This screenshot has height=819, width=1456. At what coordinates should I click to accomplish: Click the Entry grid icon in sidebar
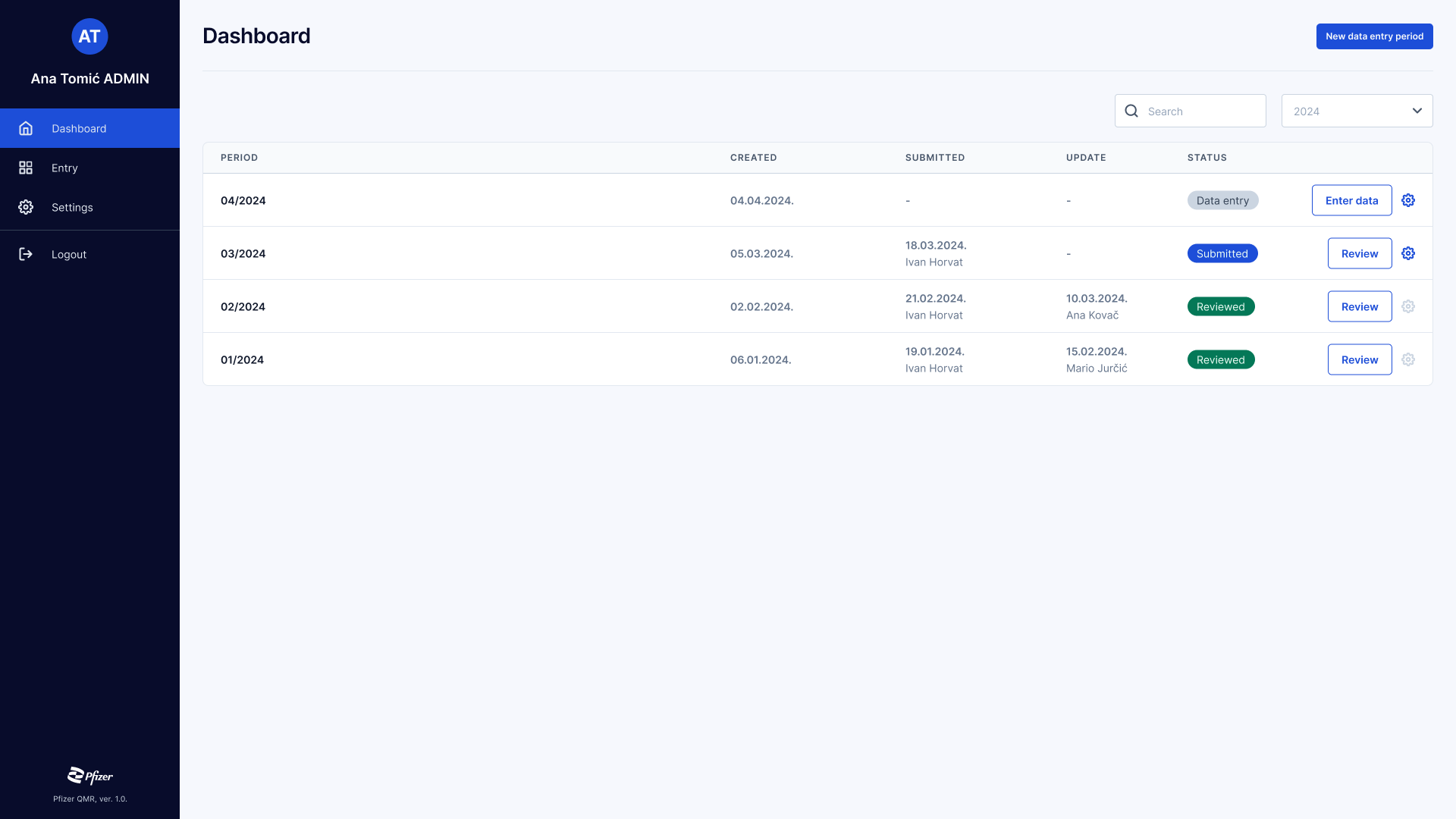26,168
